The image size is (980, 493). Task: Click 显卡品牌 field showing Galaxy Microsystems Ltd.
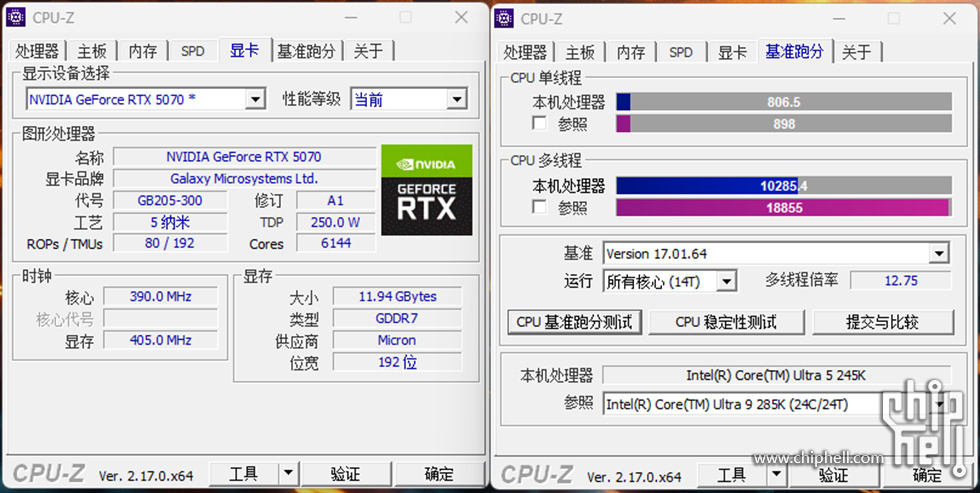244,179
